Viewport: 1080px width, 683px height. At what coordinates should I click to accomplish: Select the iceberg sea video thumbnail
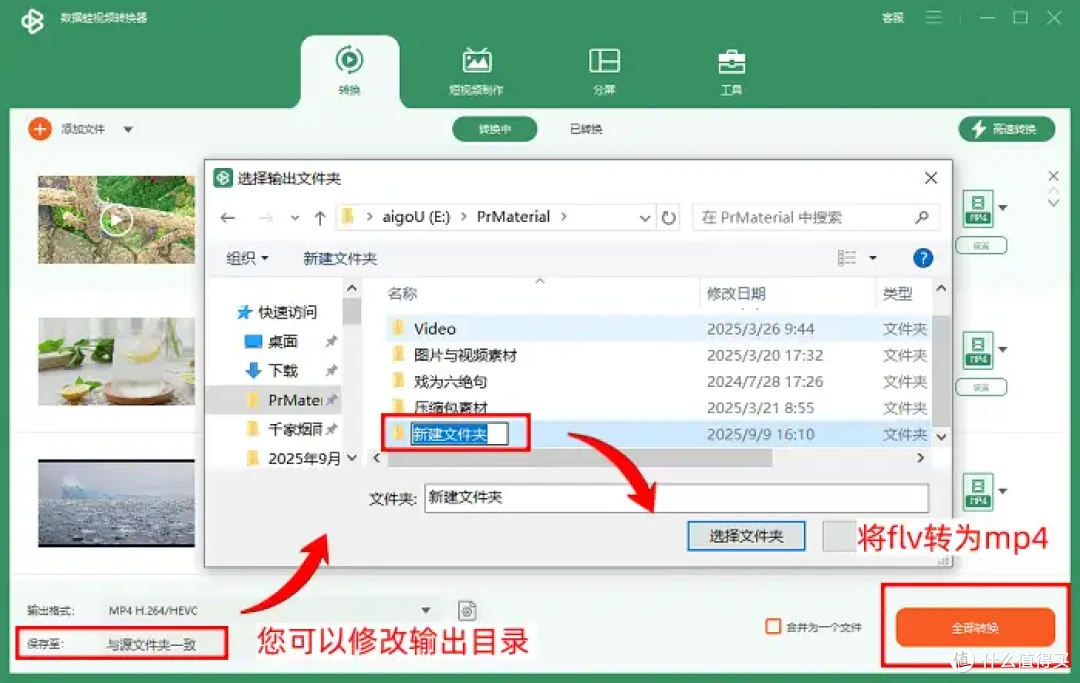coord(116,503)
